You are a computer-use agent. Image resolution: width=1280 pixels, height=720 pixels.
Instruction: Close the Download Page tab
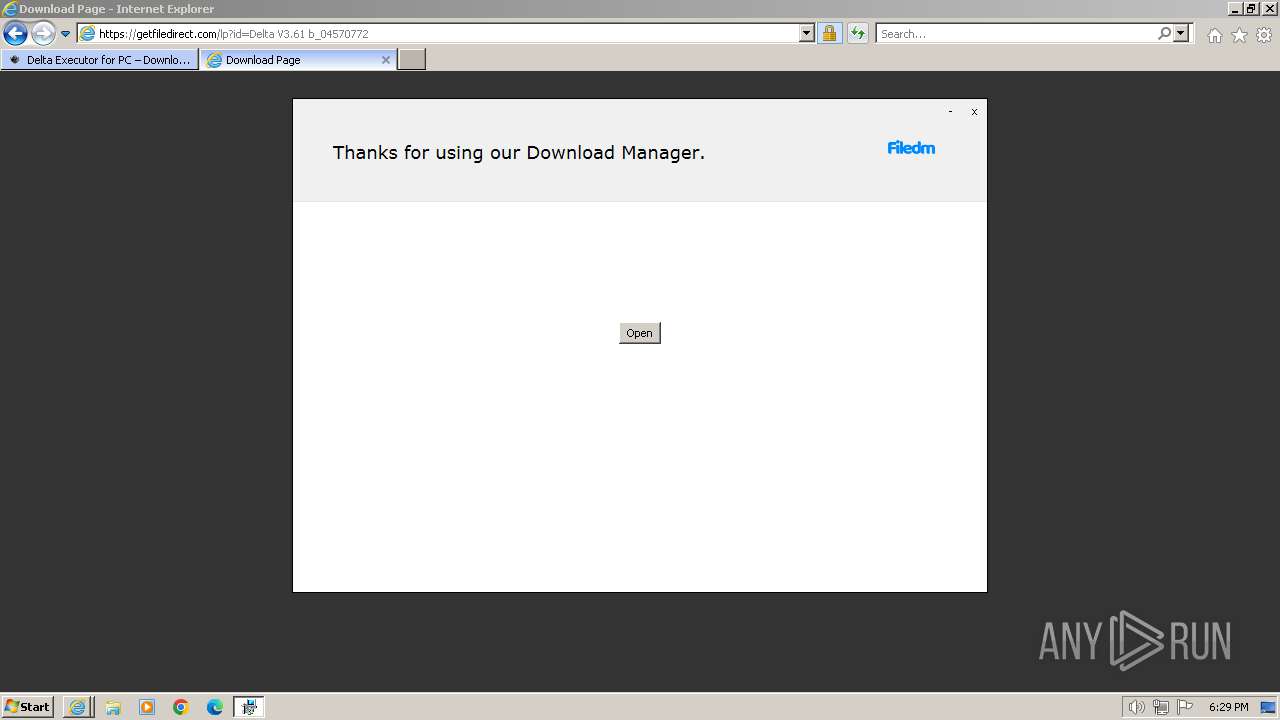click(x=386, y=60)
